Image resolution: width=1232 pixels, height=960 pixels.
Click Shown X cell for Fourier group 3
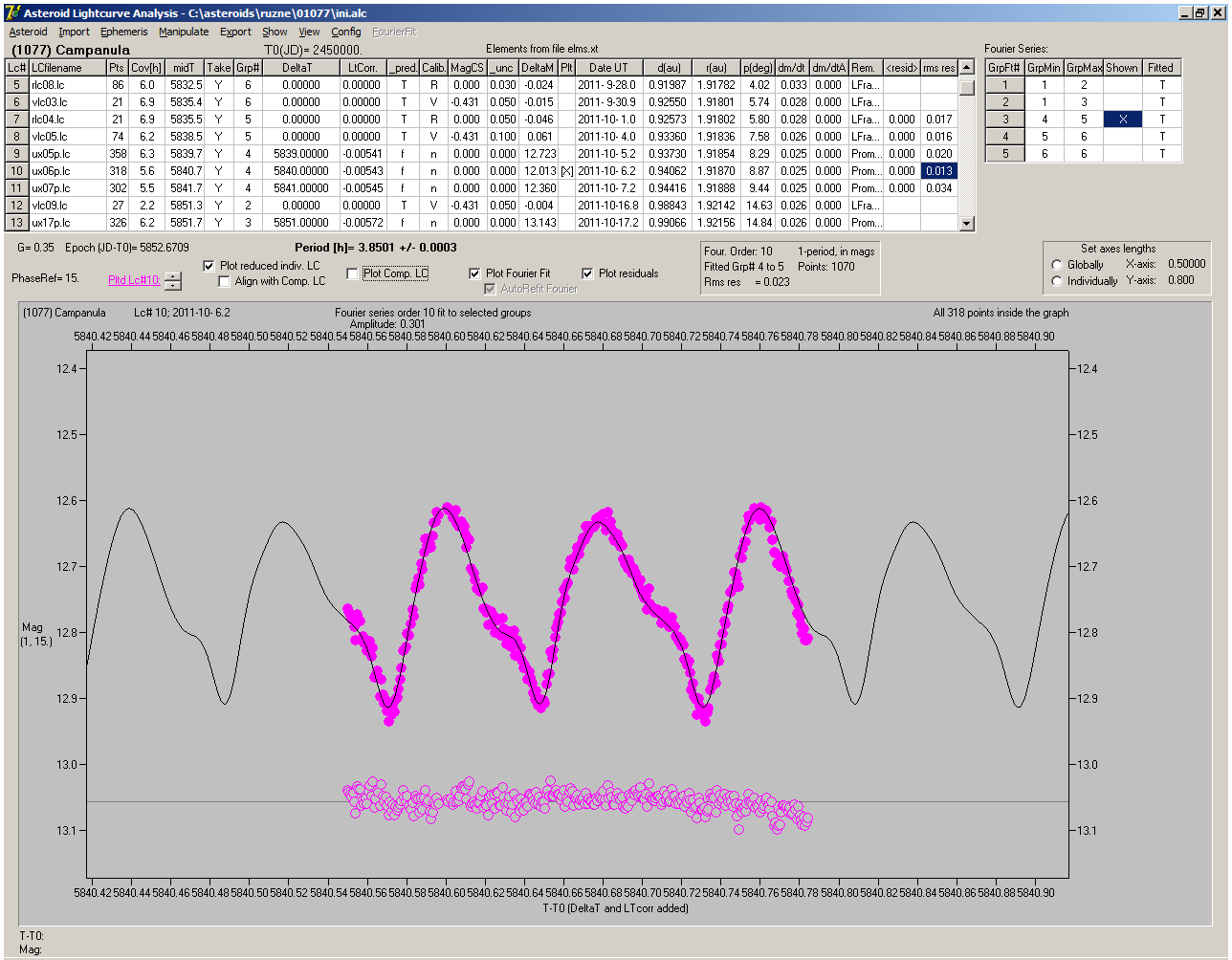coord(1121,120)
